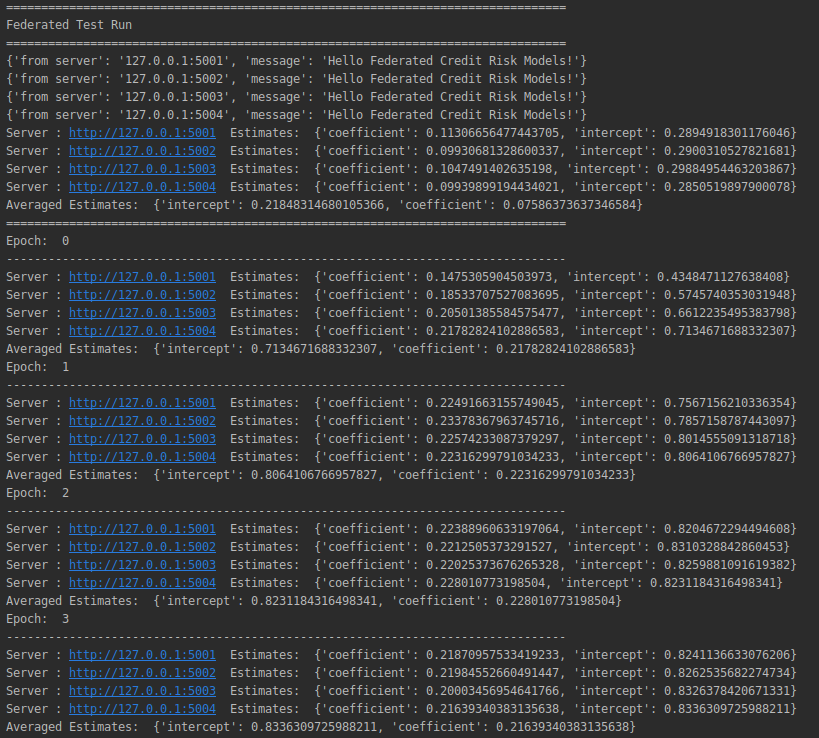
Task: Open the server 5004 link under Epoch 3
Action: pyautogui.click(x=142, y=708)
